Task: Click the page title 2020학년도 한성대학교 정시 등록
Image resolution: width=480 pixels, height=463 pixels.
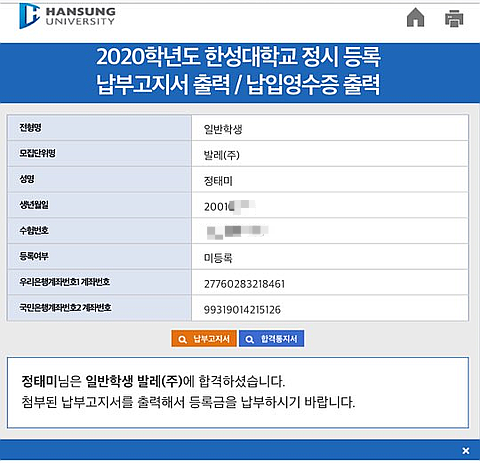Action: point(238,56)
